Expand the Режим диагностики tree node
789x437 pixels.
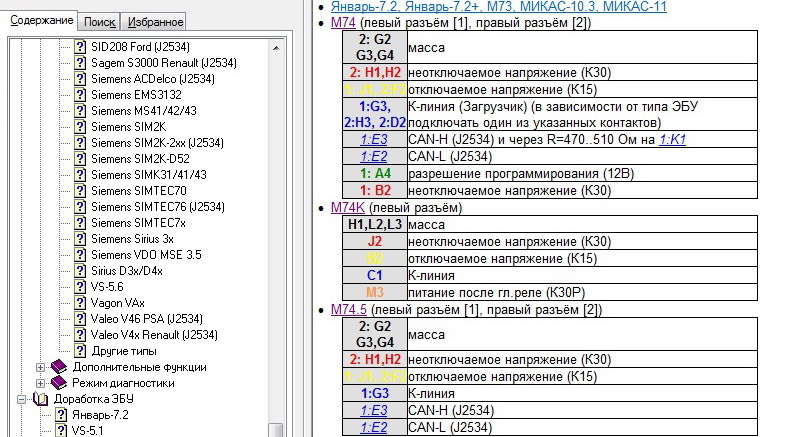point(40,384)
